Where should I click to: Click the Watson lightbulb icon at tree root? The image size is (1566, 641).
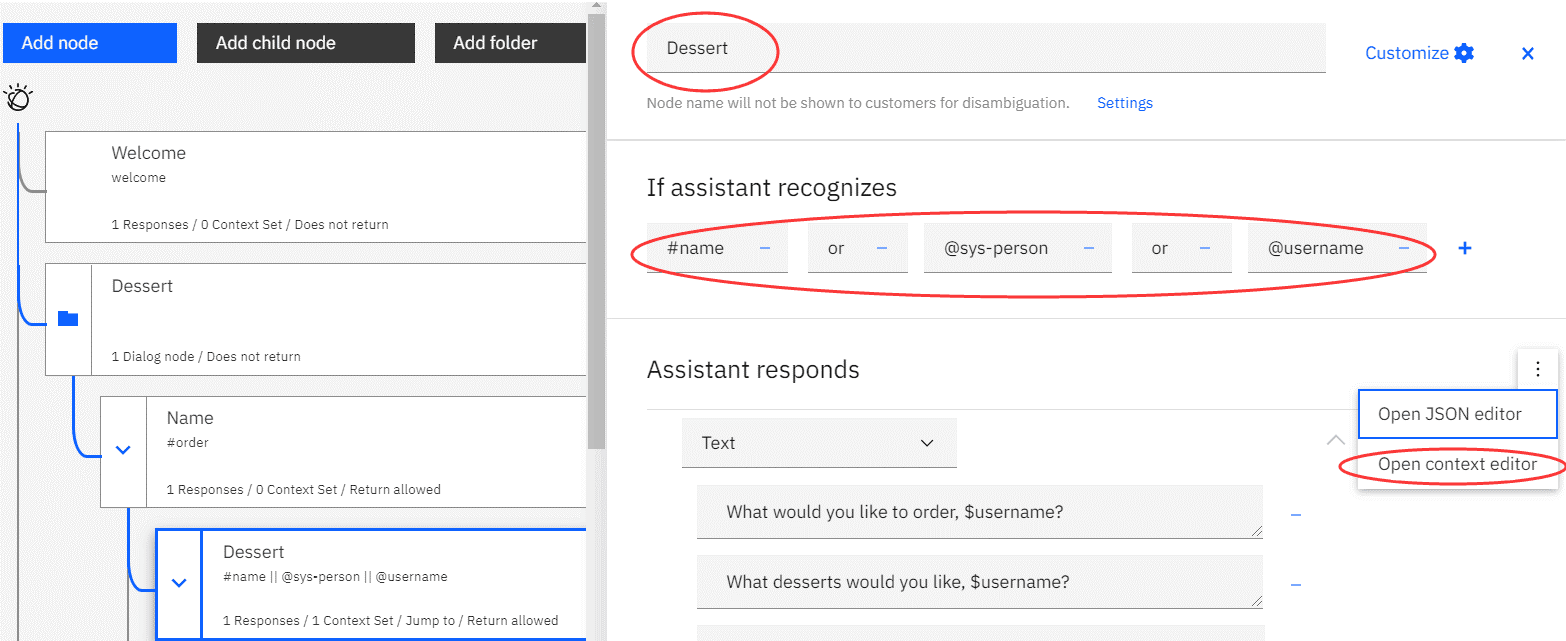coord(18,98)
